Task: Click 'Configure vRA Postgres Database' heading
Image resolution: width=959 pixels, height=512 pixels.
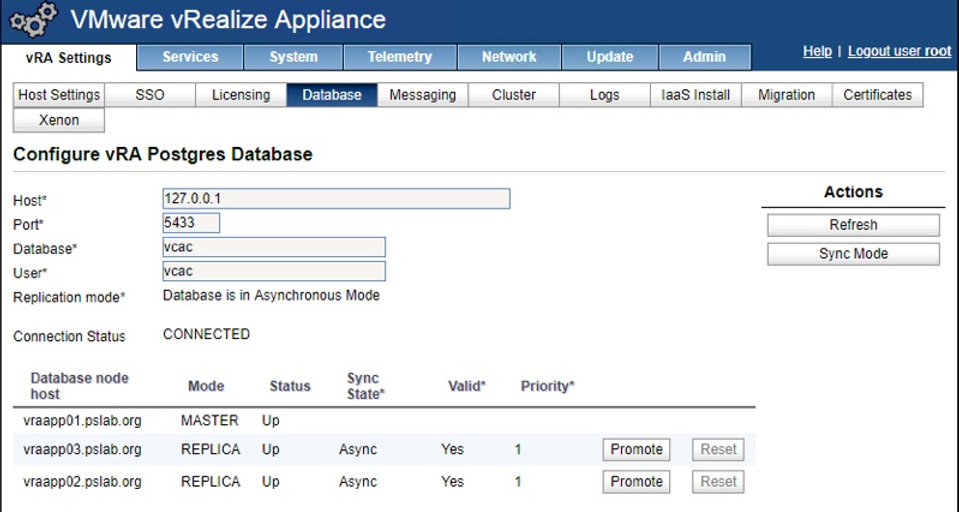Action: click(163, 154)
